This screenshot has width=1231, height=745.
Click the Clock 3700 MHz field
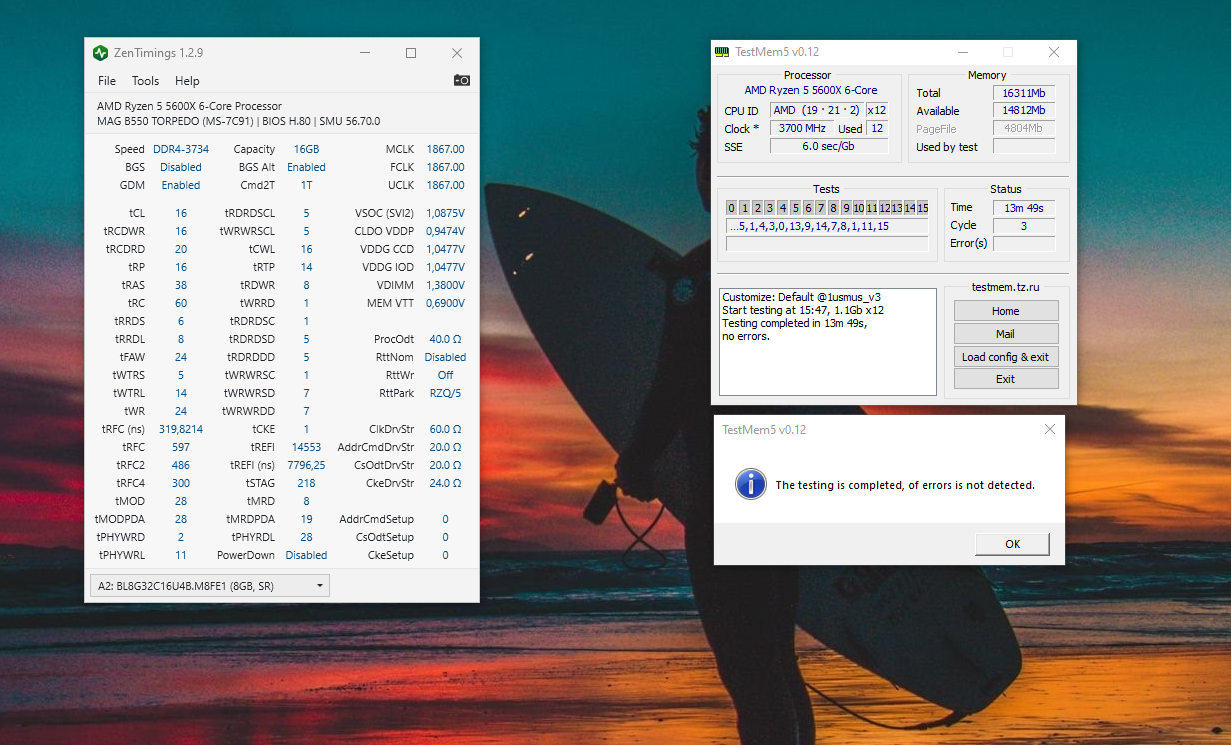[802, 129]
